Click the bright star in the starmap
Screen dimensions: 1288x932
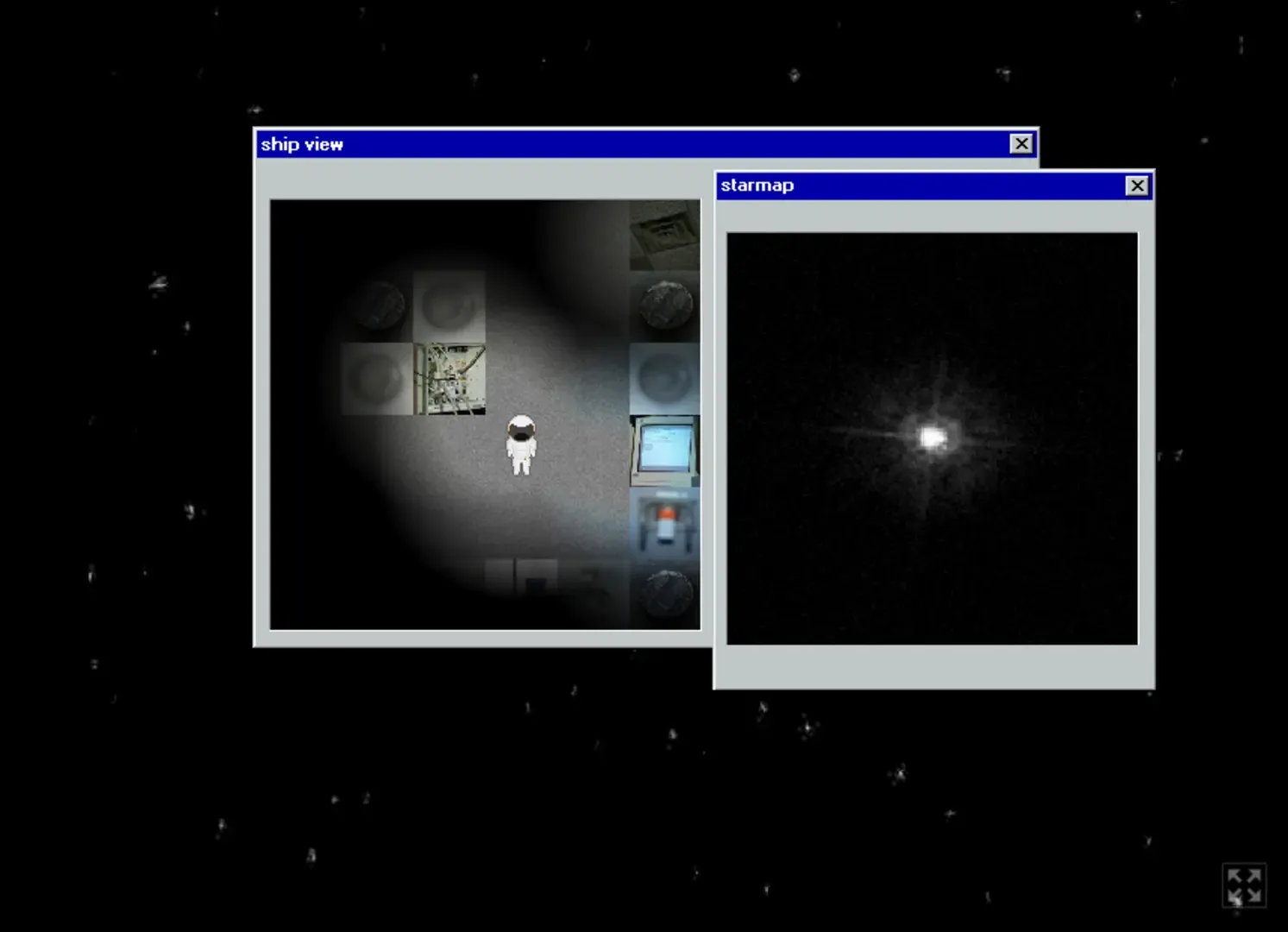tap(932, 438)
